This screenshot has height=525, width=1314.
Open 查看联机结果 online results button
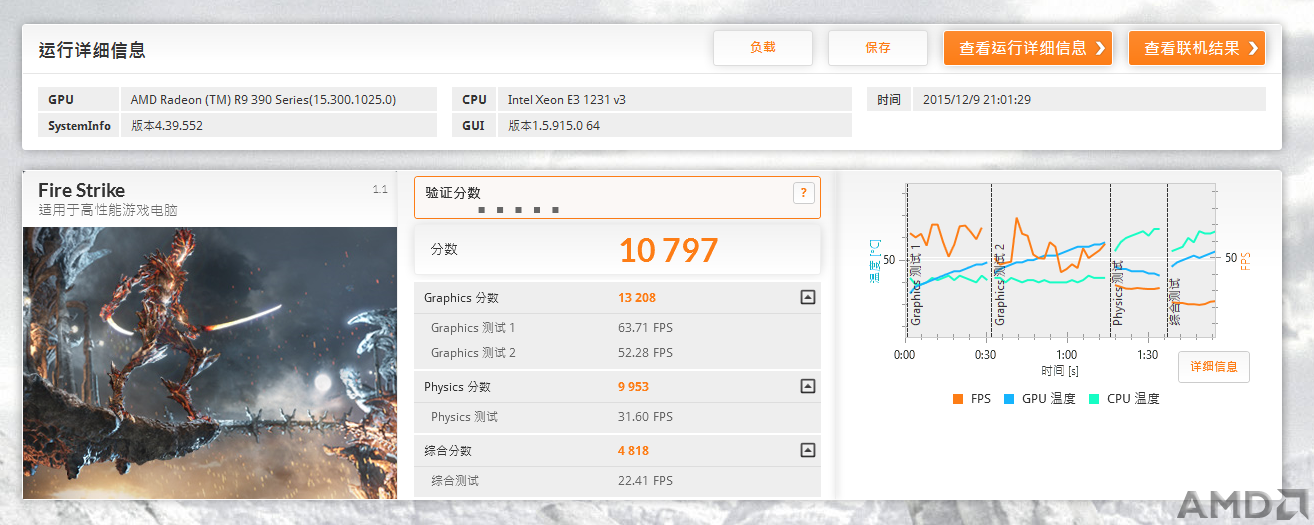(x=1197, y=47)
